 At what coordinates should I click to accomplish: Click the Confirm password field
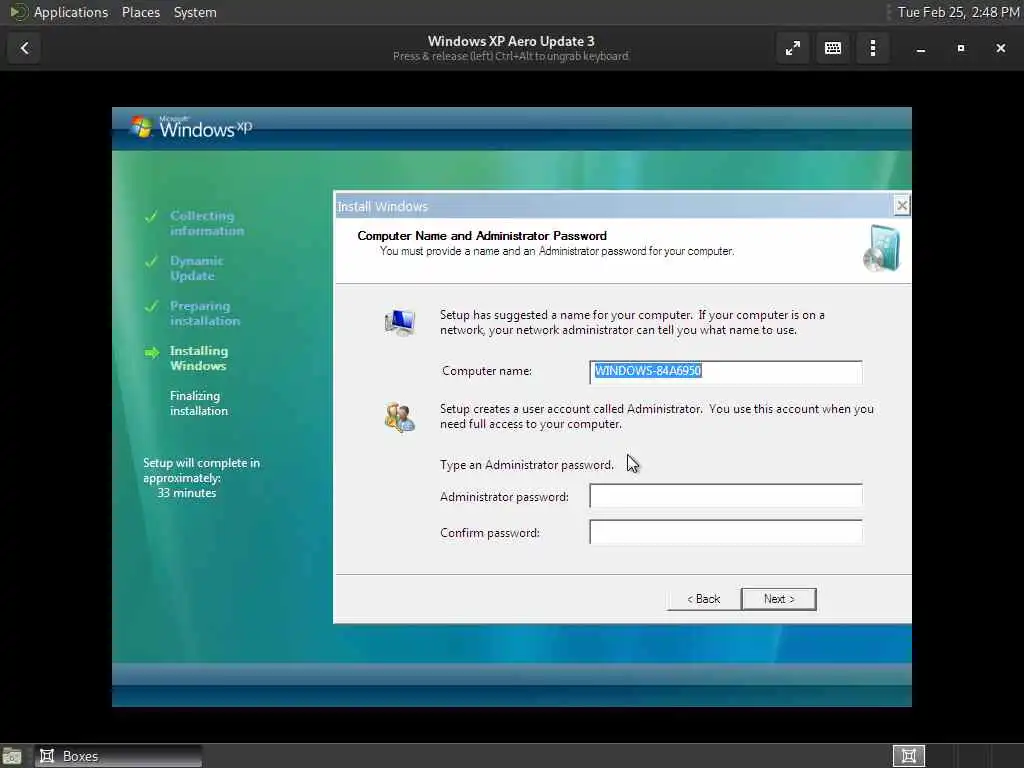pyautogui.click(x=726, y=532)
